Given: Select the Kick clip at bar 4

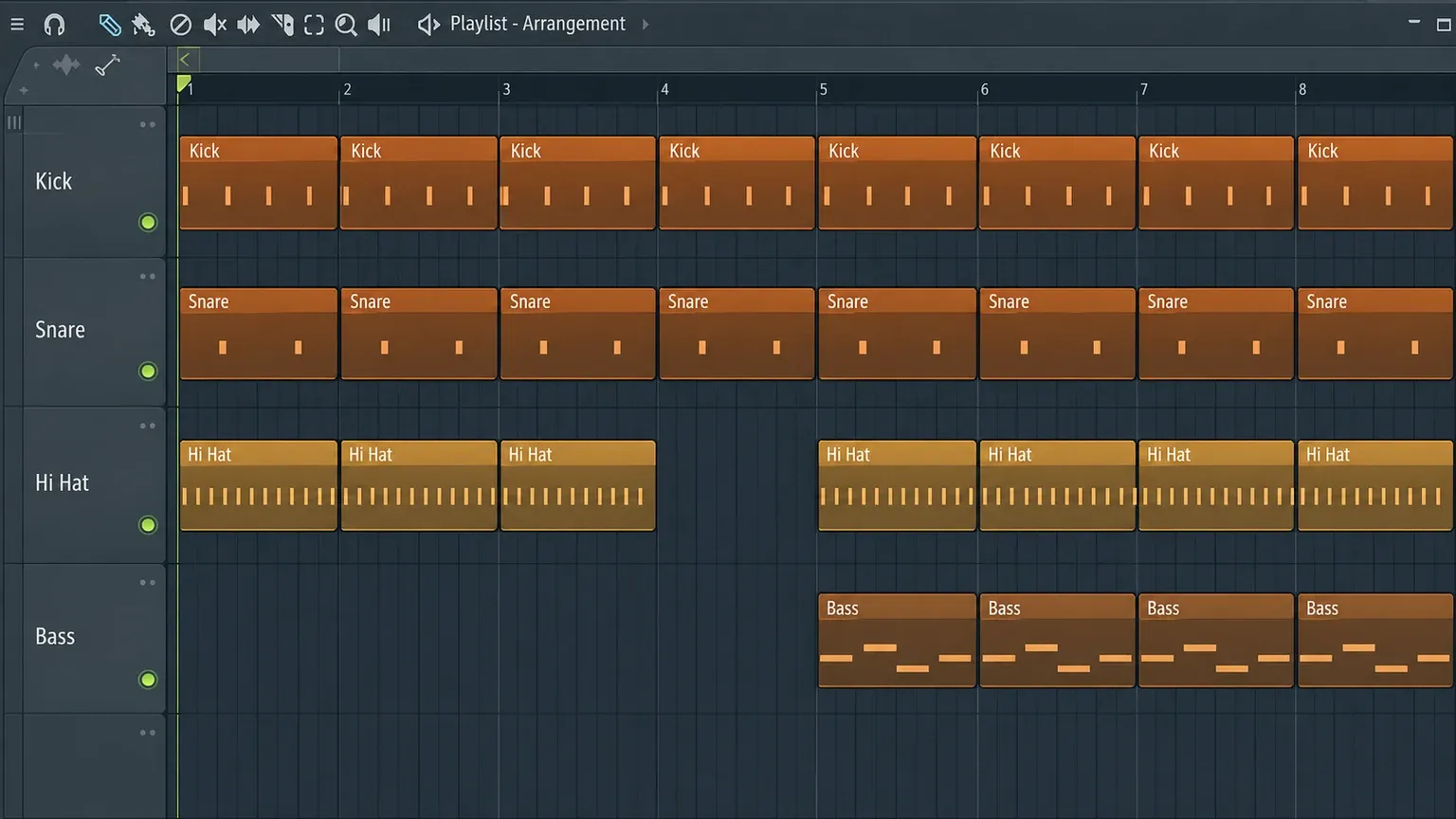Looking at the screenshot, I should 737,183.
